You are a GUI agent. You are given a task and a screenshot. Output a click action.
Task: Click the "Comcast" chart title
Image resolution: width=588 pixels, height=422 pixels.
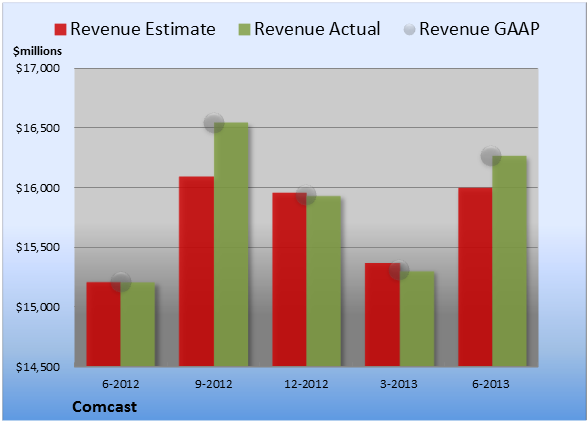(x=105, y=407)
